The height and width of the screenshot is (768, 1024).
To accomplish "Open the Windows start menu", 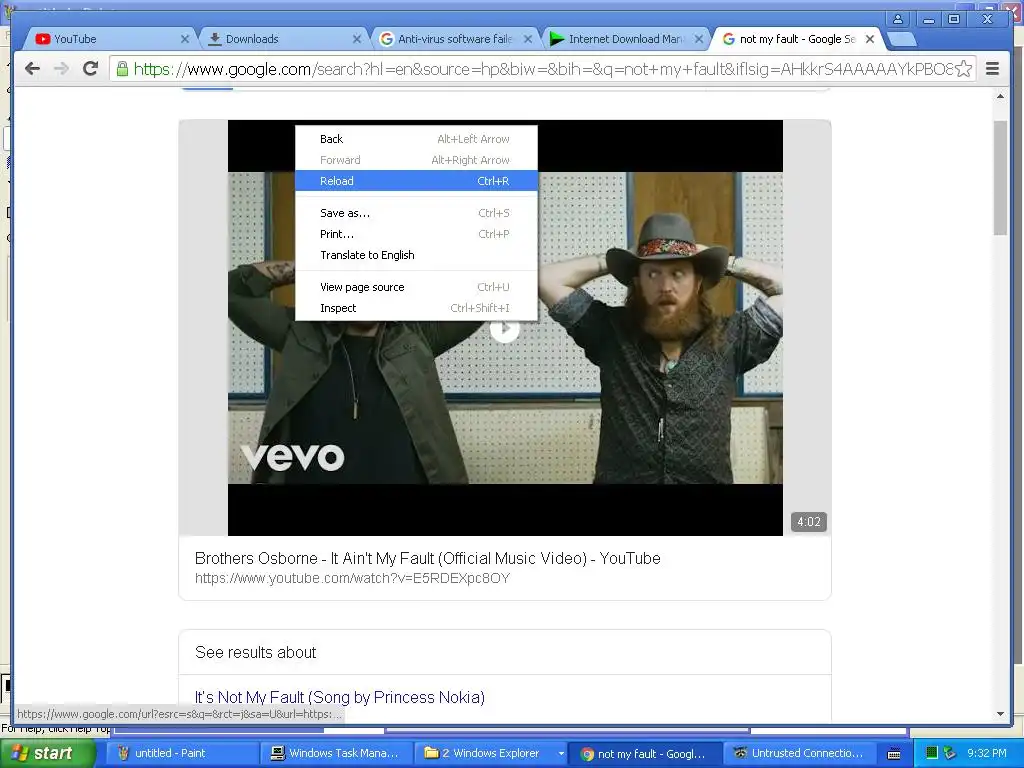I will click(47, 753).
